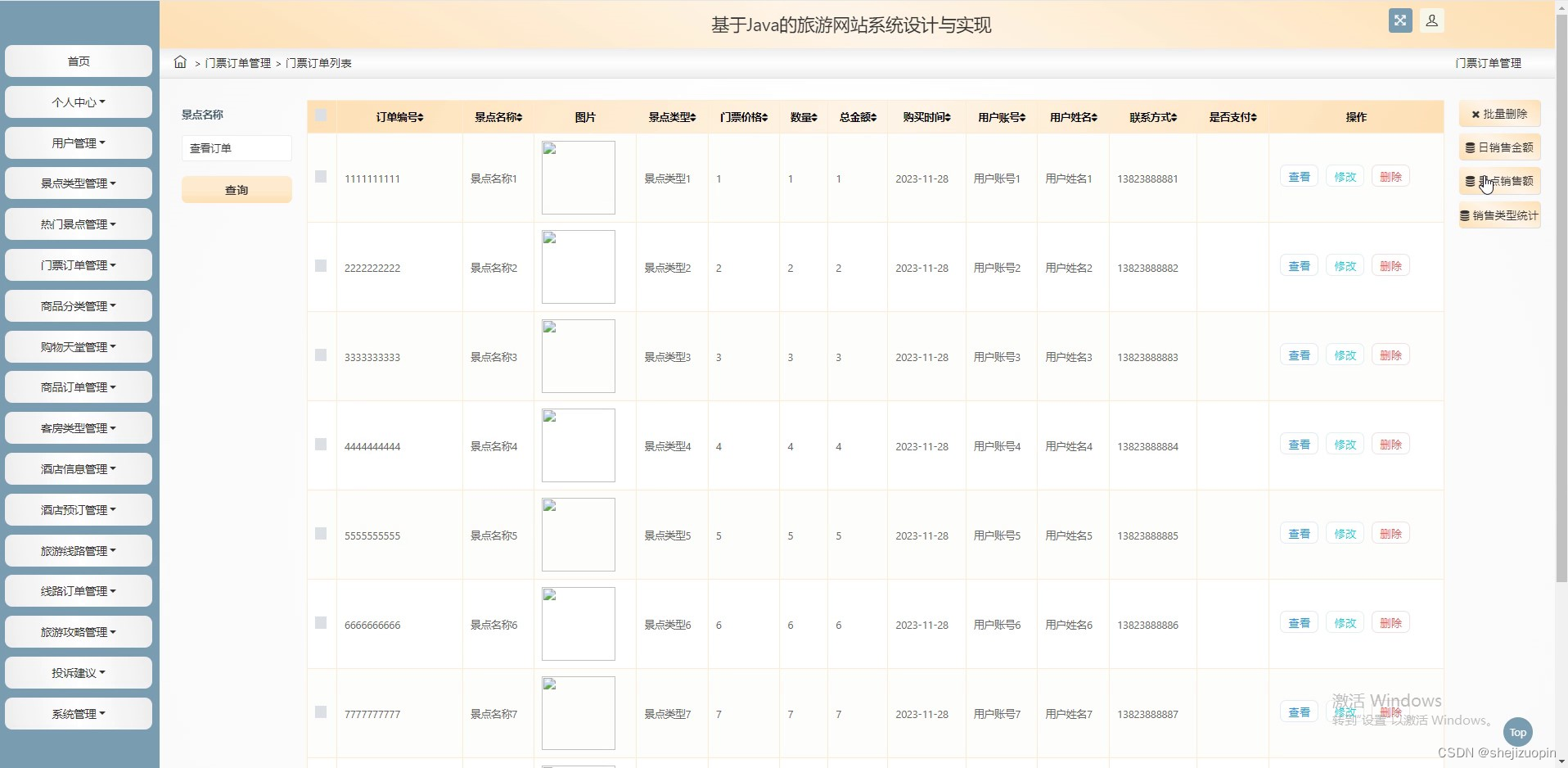The height and width of the screenshot is (768, 1568).
Task: Click 查看 for order 4444444444
Action: click(1299, 445)
